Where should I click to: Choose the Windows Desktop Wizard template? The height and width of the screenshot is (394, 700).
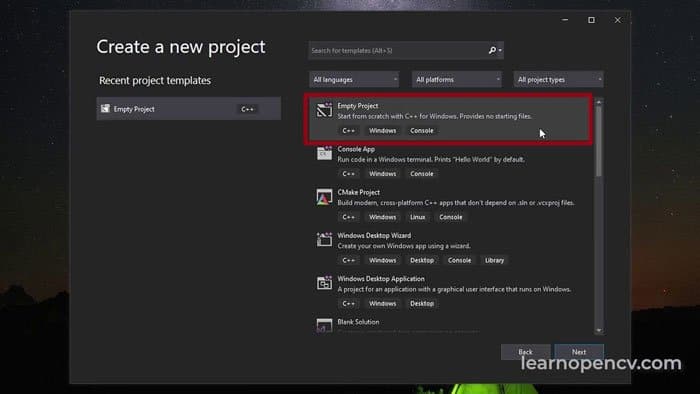(x=450, y=248)
